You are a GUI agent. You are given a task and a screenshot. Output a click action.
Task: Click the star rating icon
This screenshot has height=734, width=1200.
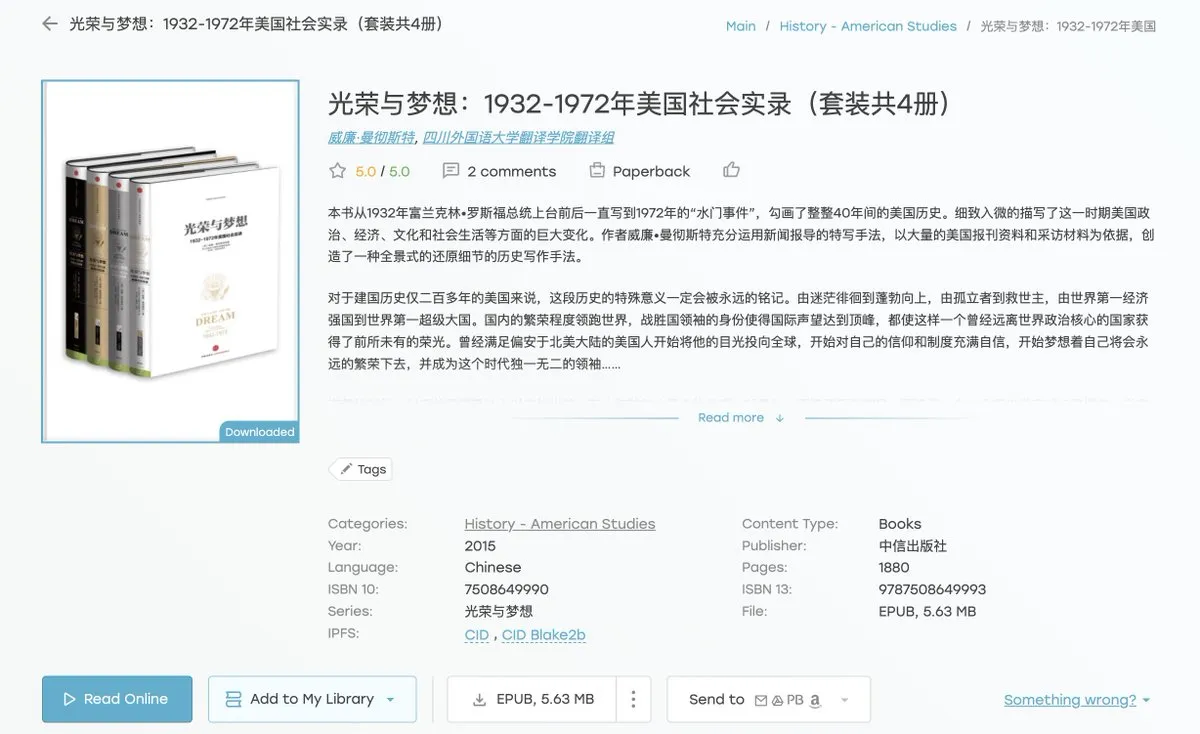[338, 171]
